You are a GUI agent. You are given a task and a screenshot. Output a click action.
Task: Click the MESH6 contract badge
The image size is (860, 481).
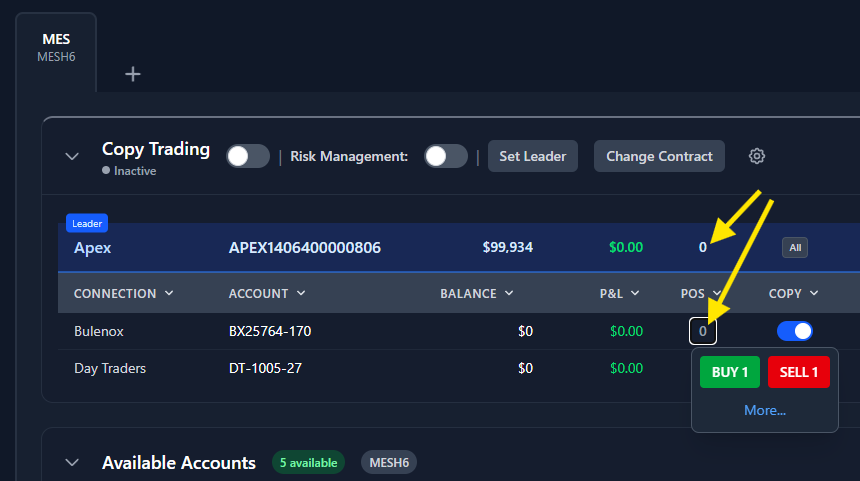tap(389, 463)
